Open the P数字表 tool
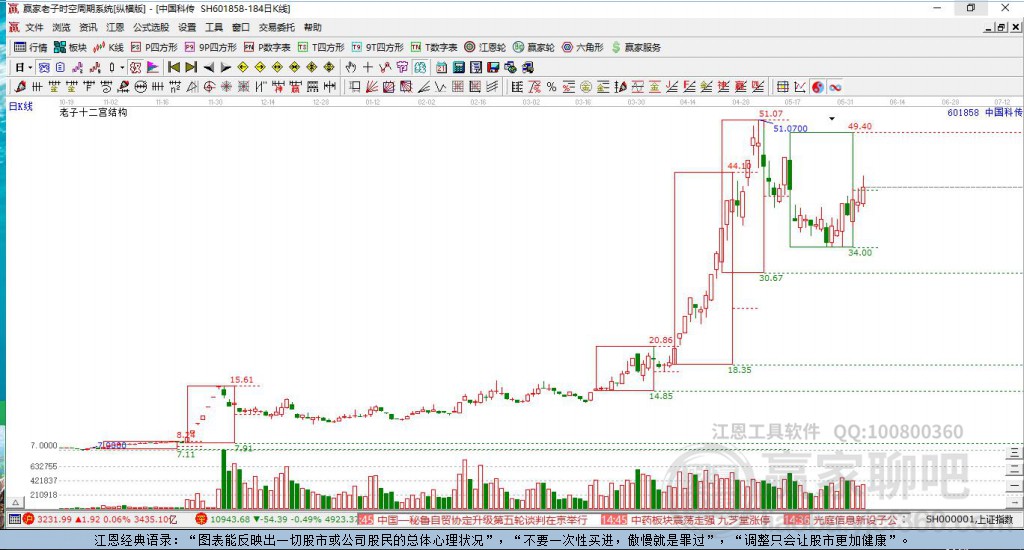Screen dimensions: 1024x550 267,47
